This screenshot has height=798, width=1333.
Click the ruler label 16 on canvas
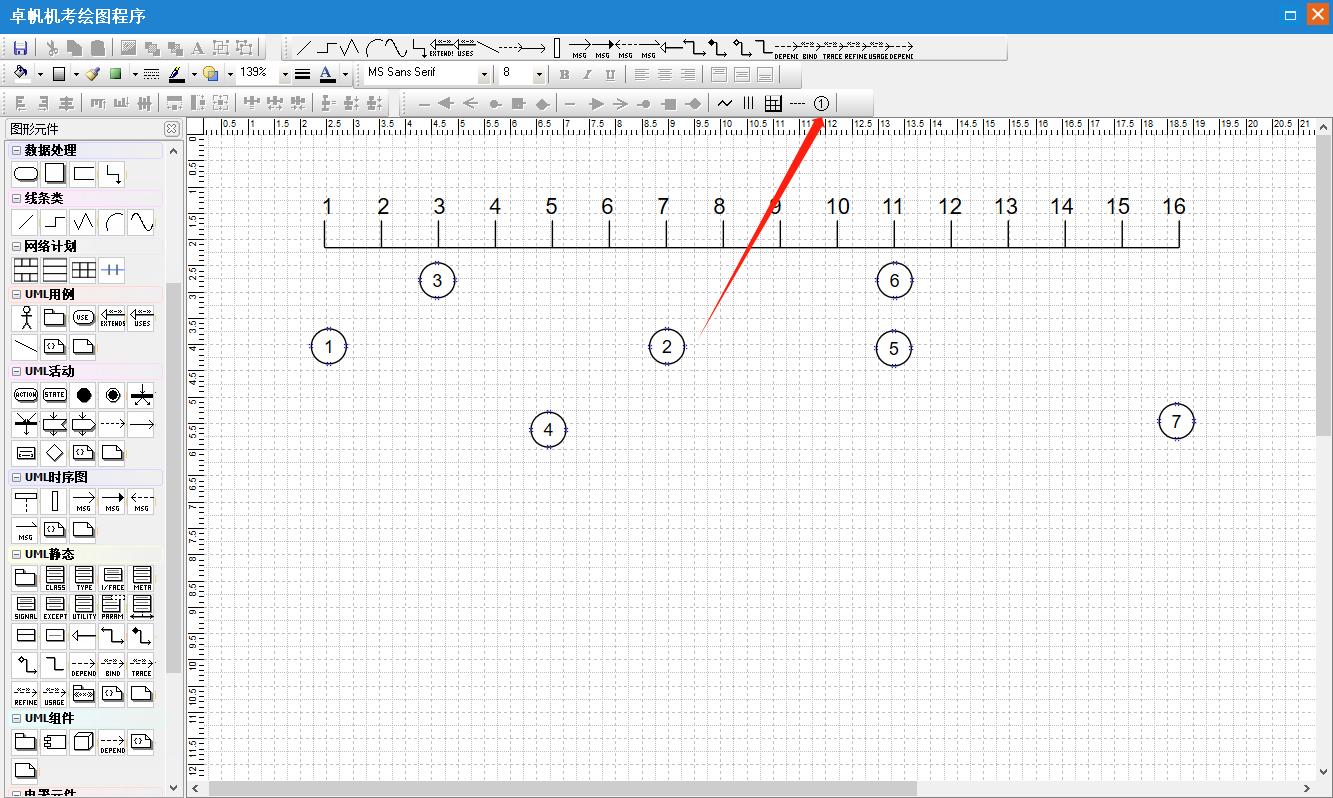pos(1173,206)
